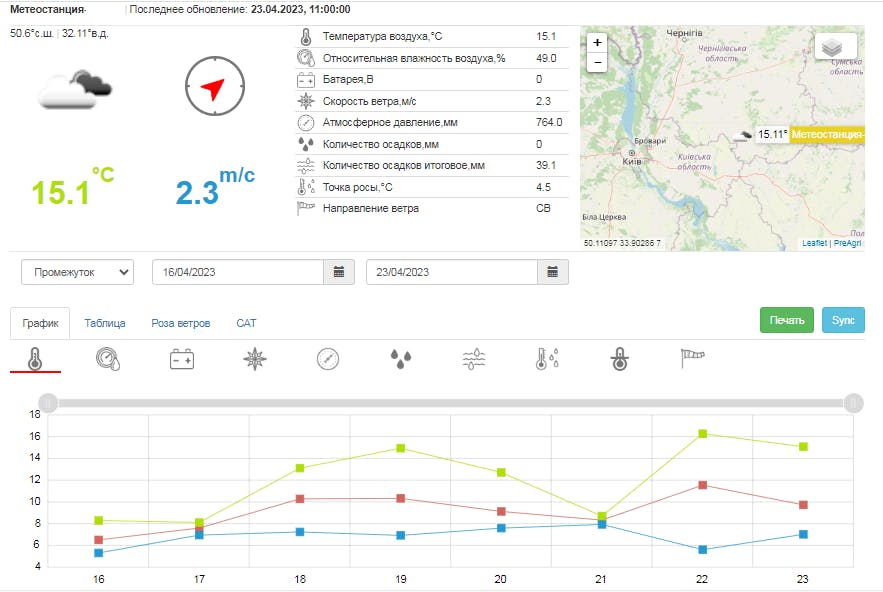
Task: Open the Роза ветров tab
Action: click(x=180, y=323)
